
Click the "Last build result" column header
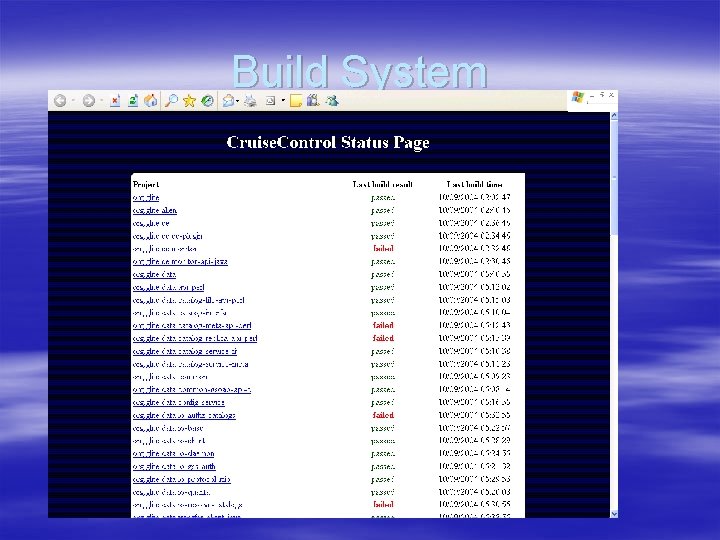[382, 184]
